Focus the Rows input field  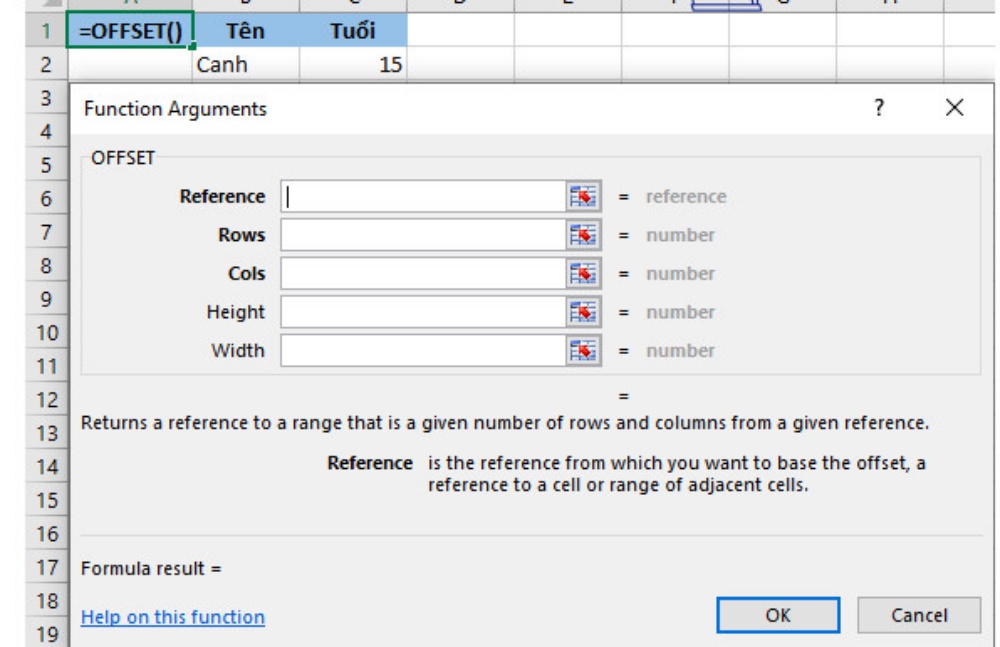click(422, 235)
